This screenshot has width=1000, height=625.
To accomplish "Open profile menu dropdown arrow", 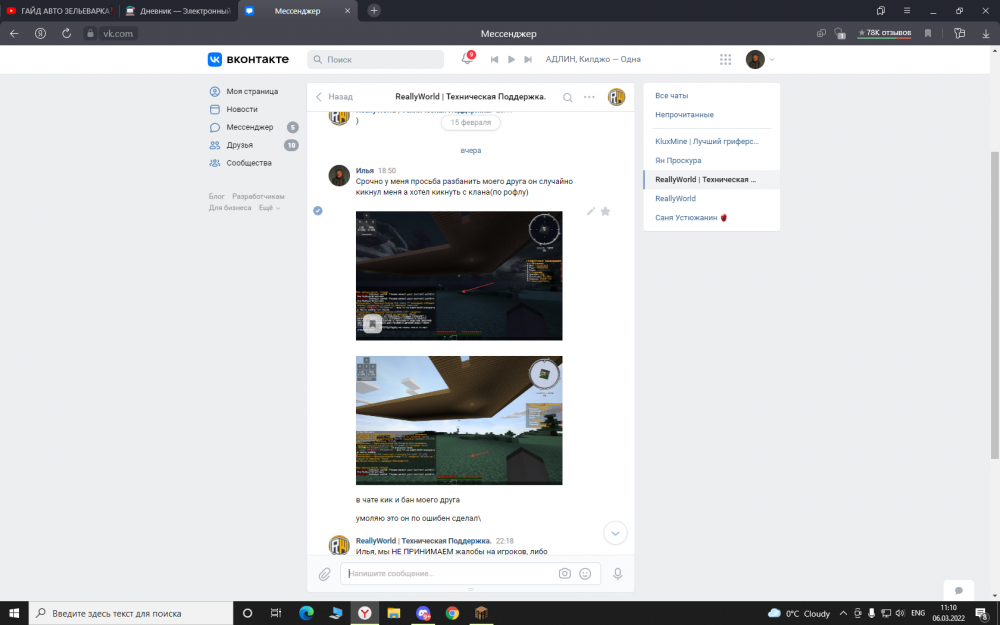I will point(772,59).
